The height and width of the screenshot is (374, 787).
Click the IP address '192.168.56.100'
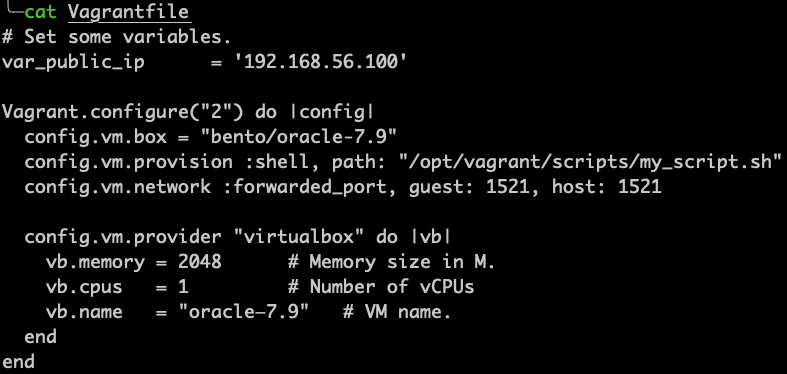pos(320,62)
